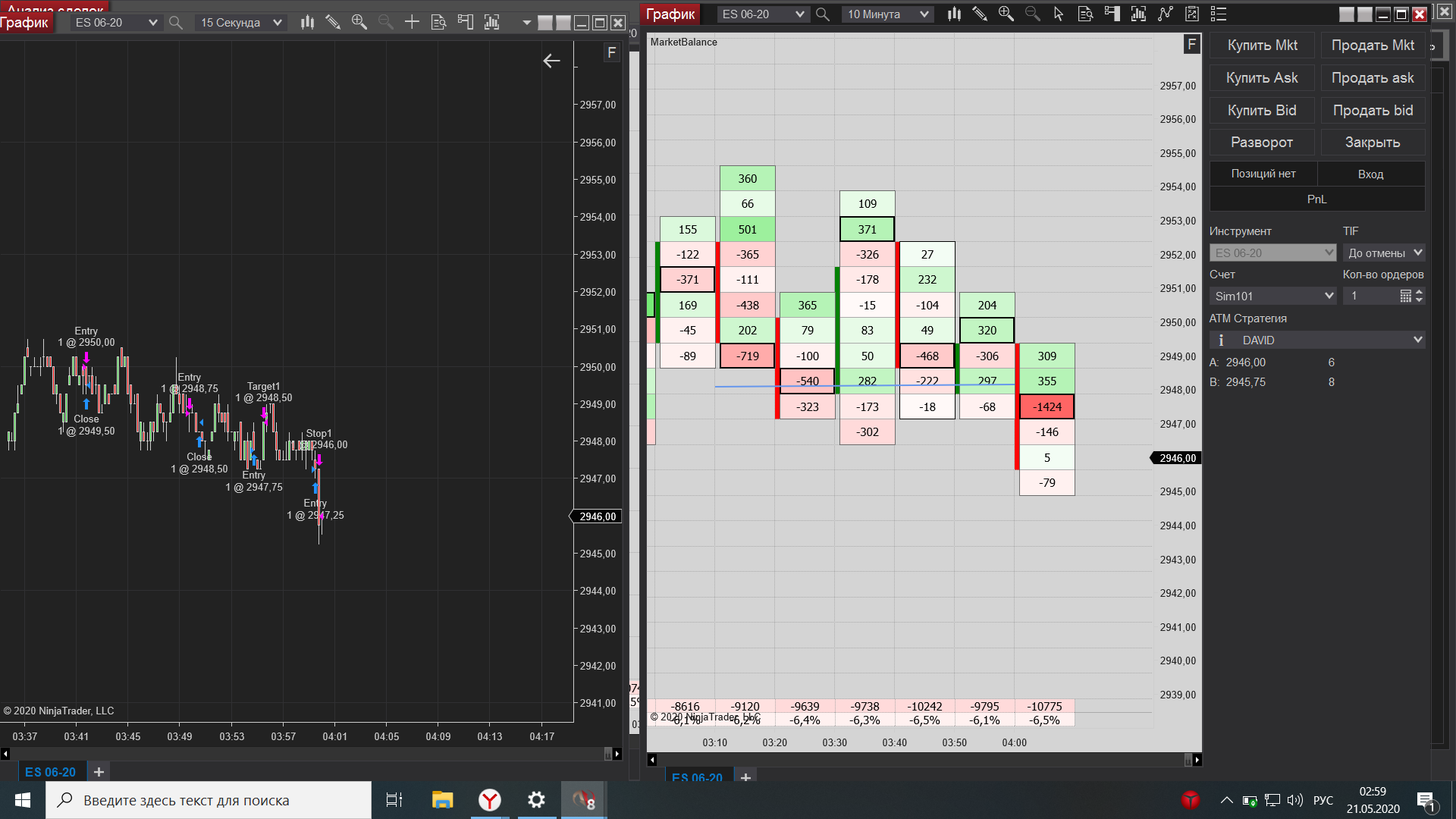Viewport: 1456px width, 819px height.
Task: Open 10 Минута interval dropdown
Action: [x=888, y=14]
